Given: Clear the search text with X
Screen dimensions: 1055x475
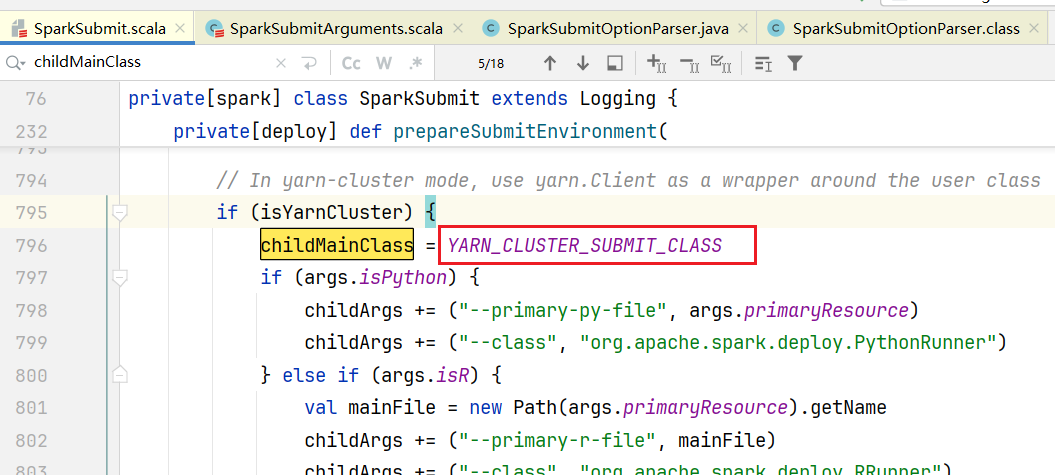Looking at the screenshot, I should pyautogui.click(x=281, y=63).
